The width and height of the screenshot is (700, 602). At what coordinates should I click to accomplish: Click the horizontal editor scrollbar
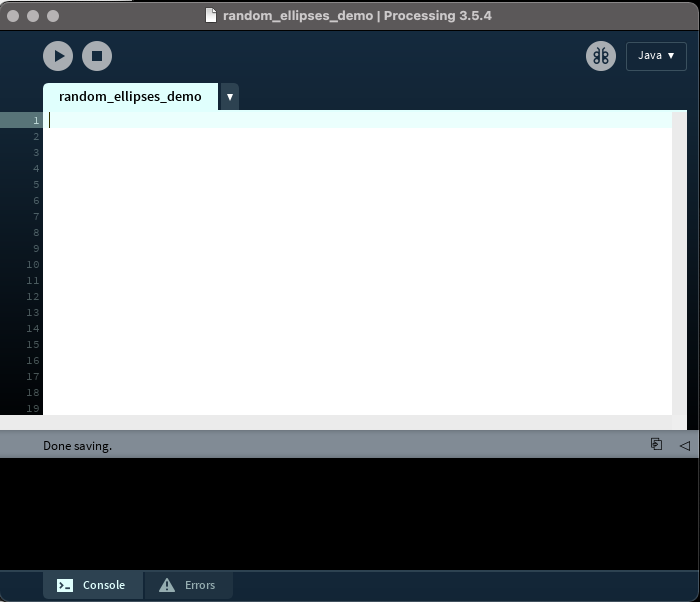pos(336,422)
